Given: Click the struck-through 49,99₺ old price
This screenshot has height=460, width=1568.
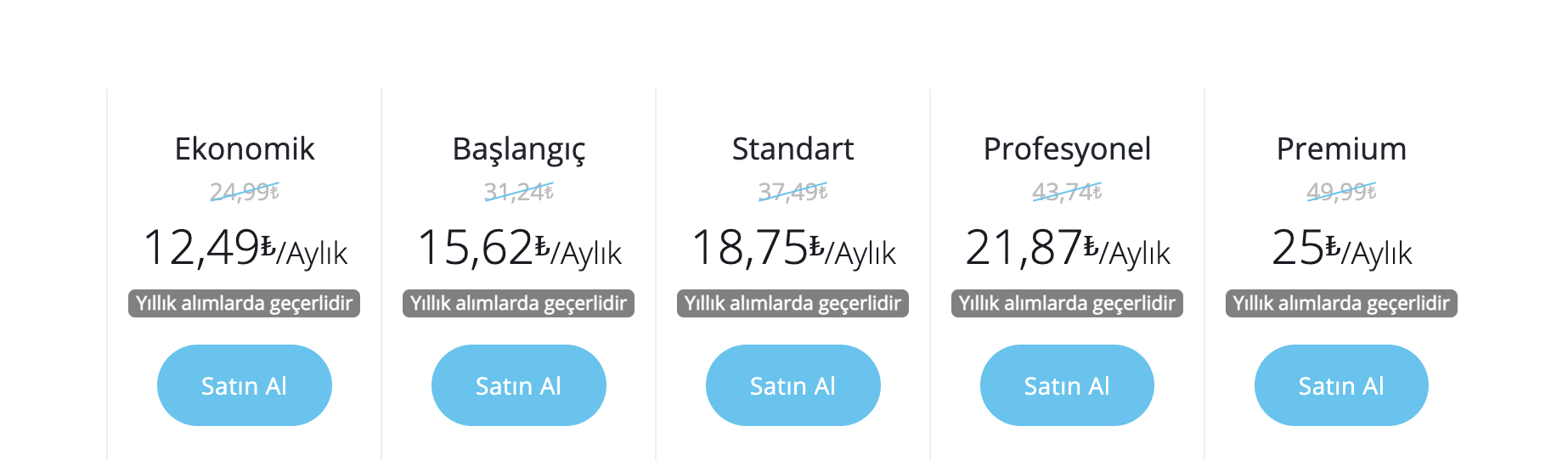Looking at the screenshot, I should tap(1341, 193).
